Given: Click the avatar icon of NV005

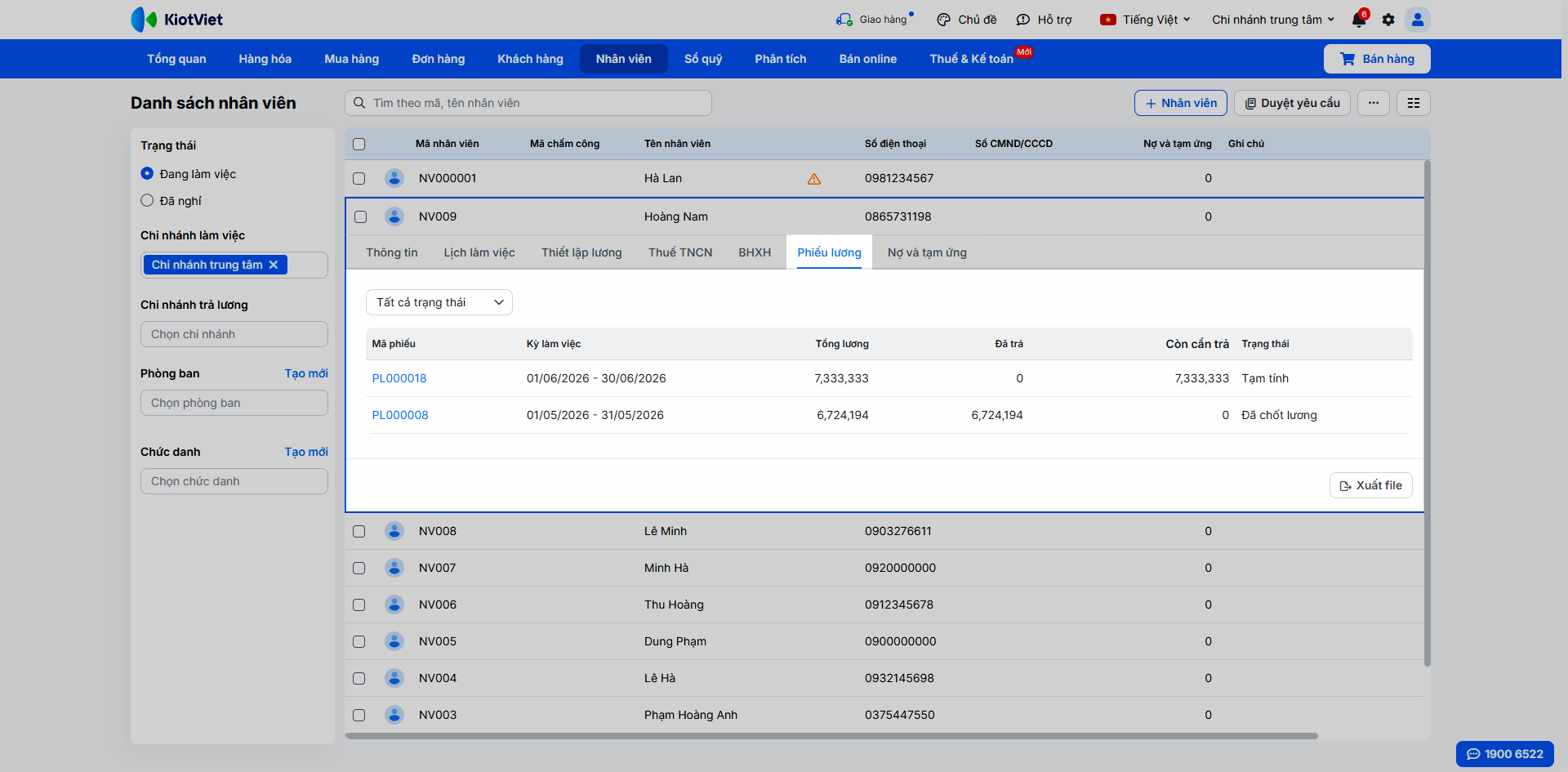Looking at the screenshot, I should [394, 641].
